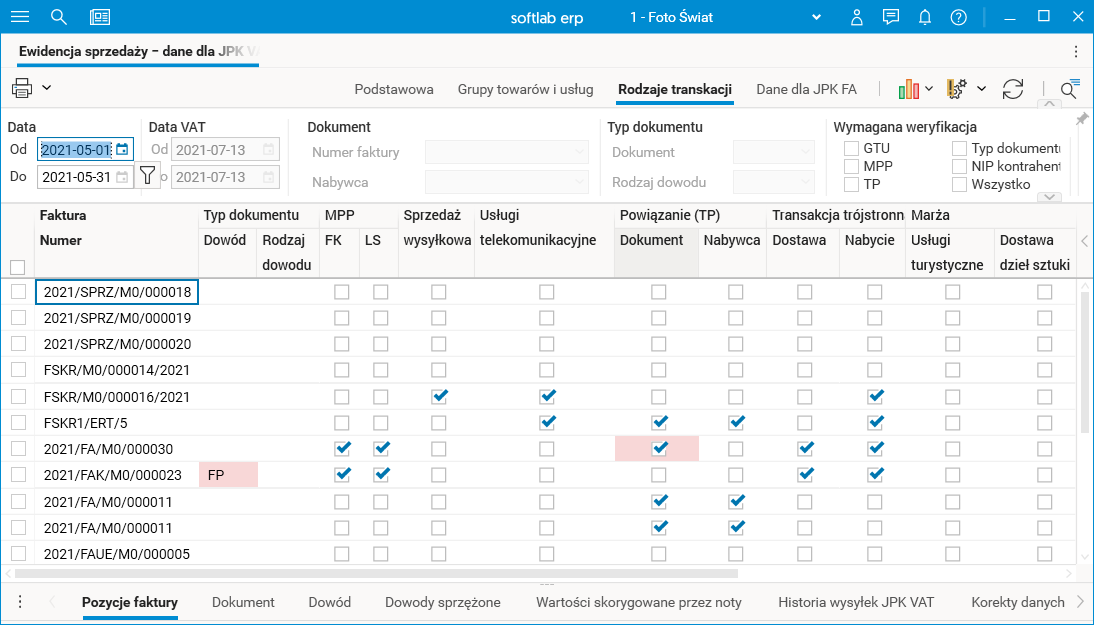Open the dropdown arrow next to the printer

pyautogui.click(x=47, y=88)
